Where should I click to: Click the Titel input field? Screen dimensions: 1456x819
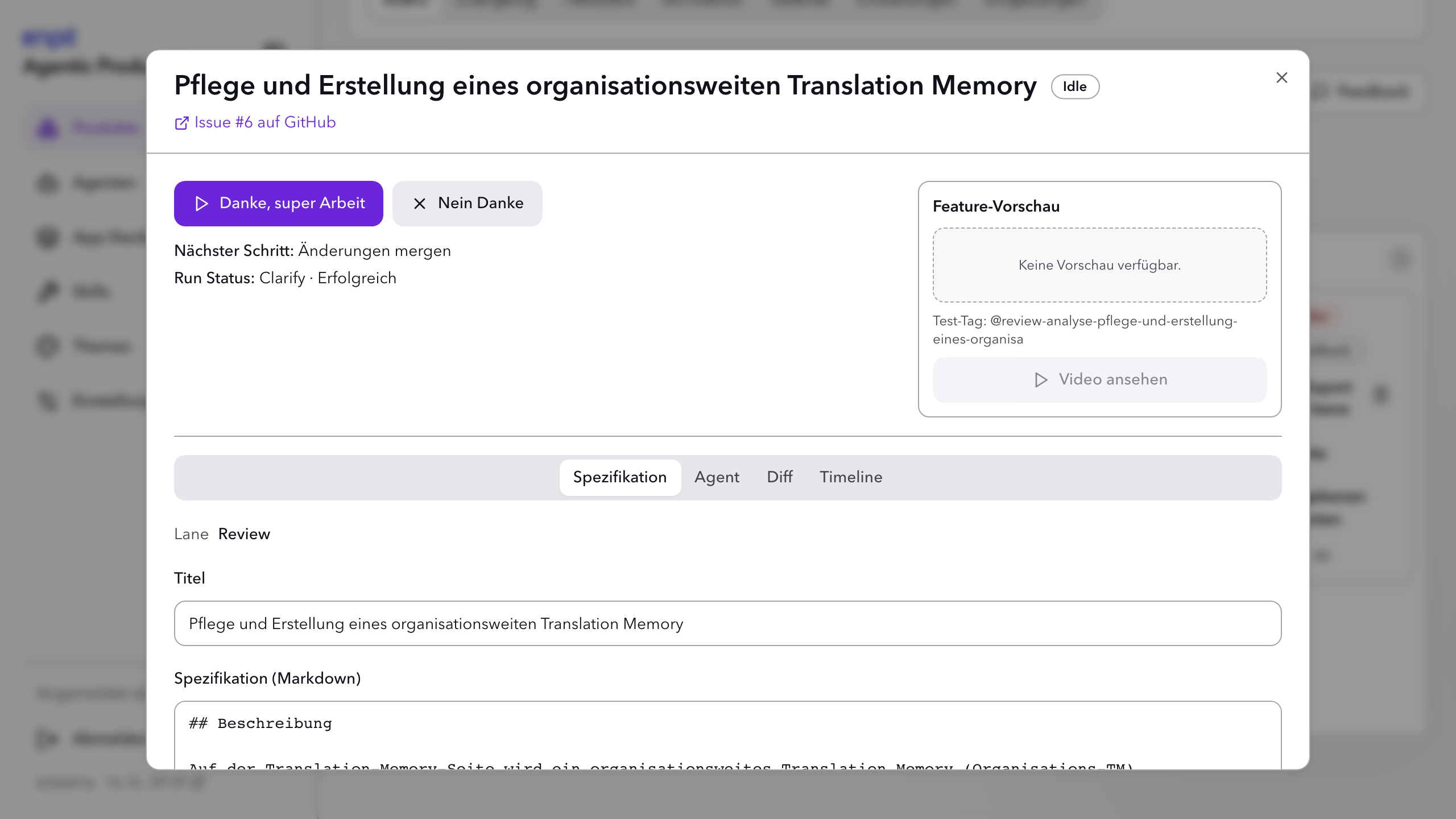[x=727, y=623]
